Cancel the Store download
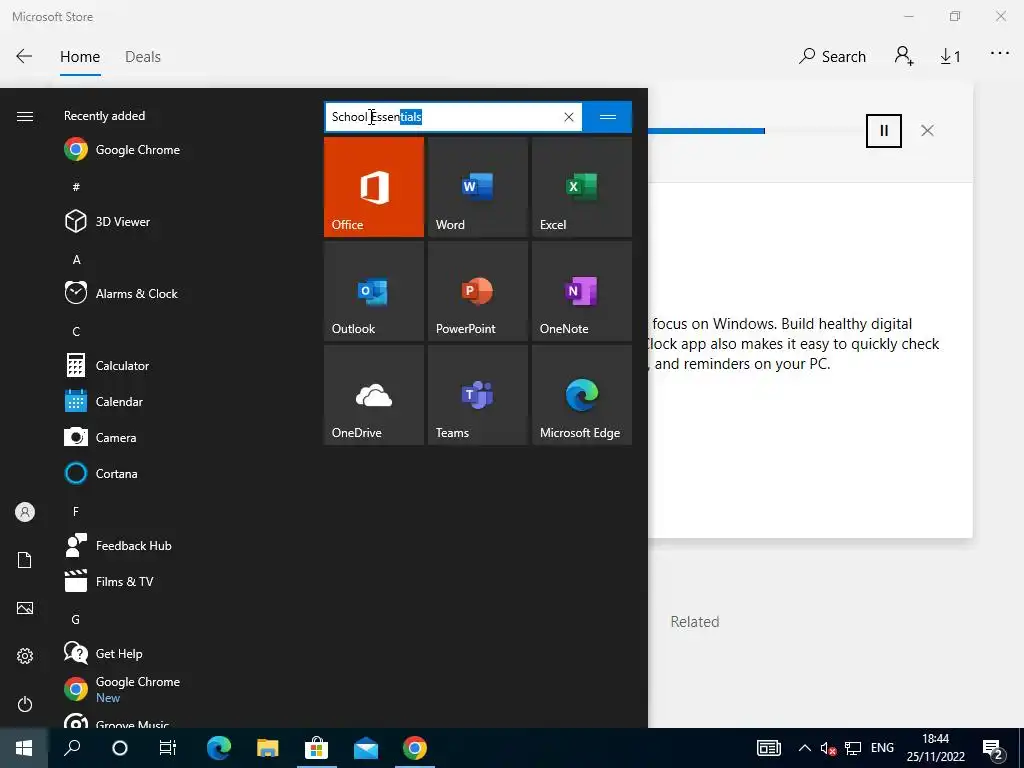This screenshot has height=768, width=1024. coord(927,131)
